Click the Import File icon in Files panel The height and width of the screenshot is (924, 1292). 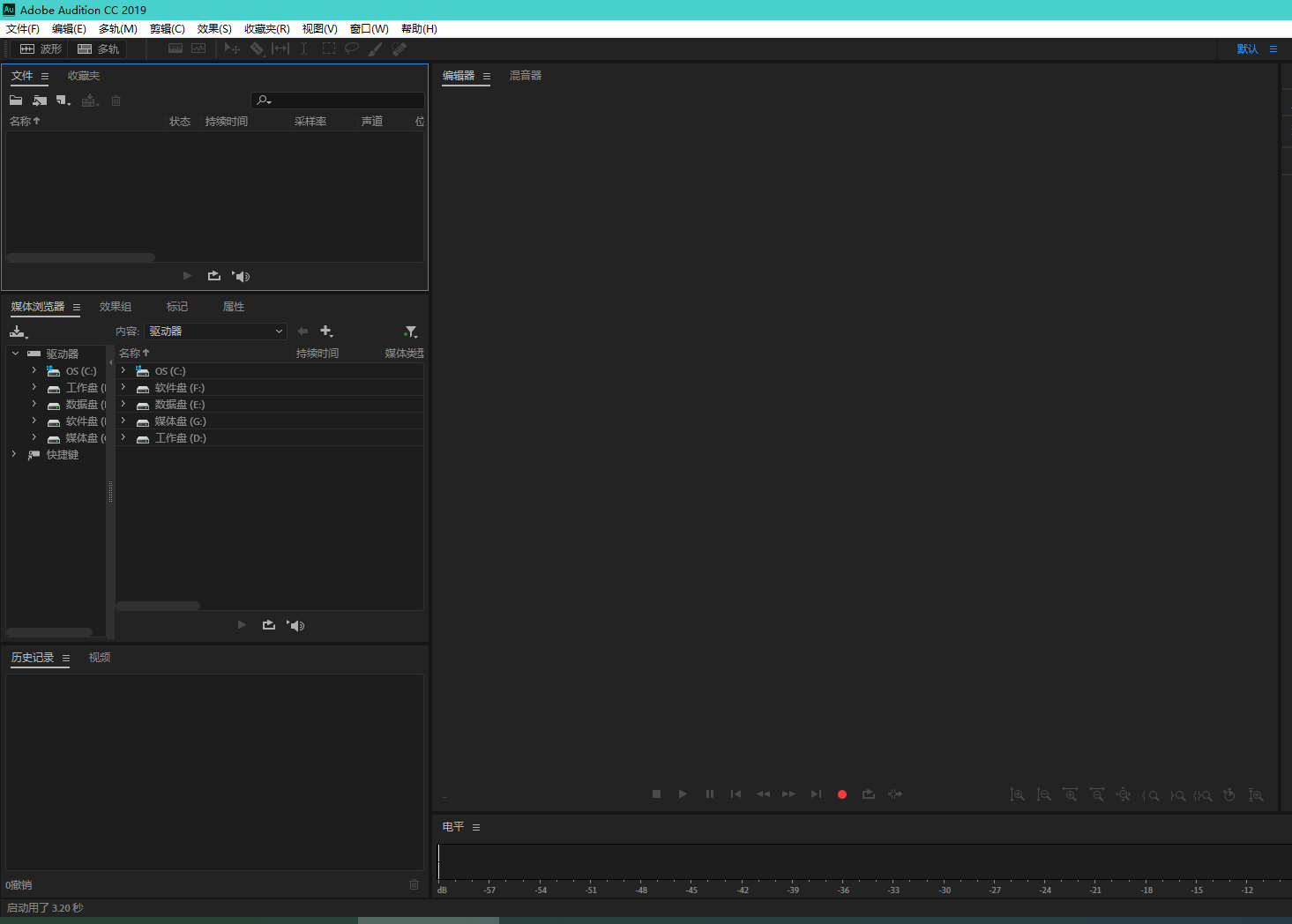tap(40, 101)
